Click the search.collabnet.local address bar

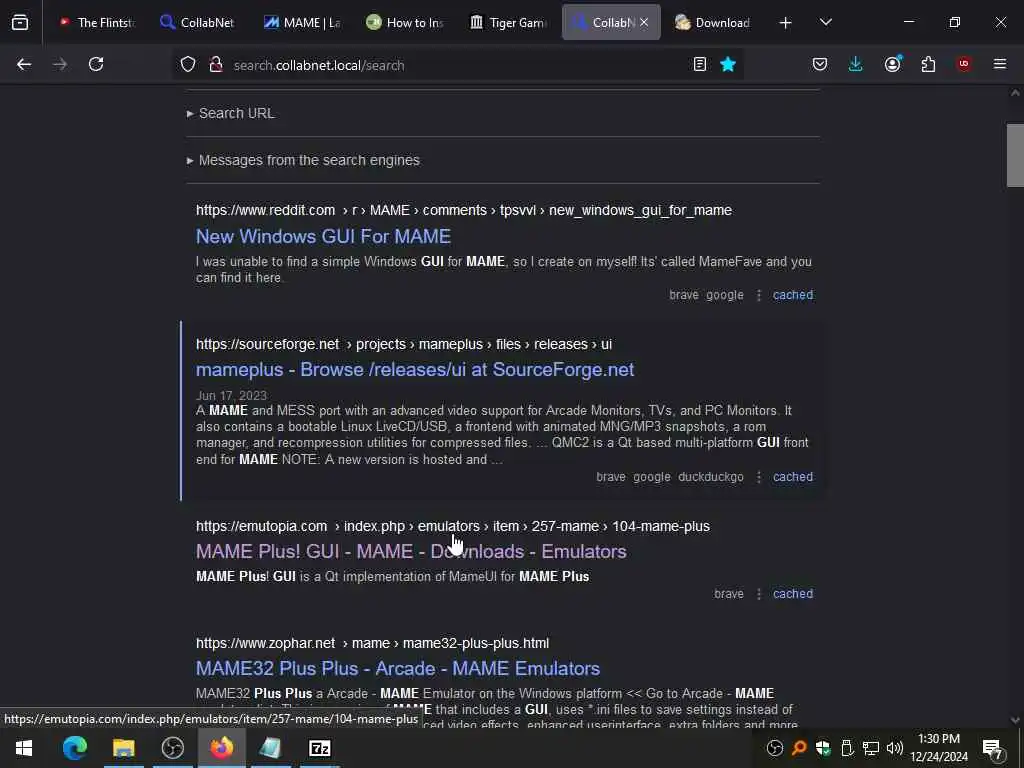[457, 65]
